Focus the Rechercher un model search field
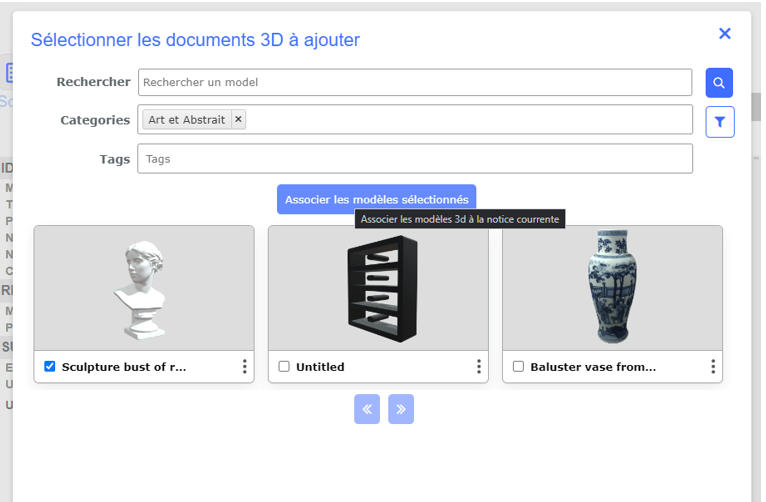Image resolution: width=766 pixels, height=502 pixels. (x=415, y=82)
